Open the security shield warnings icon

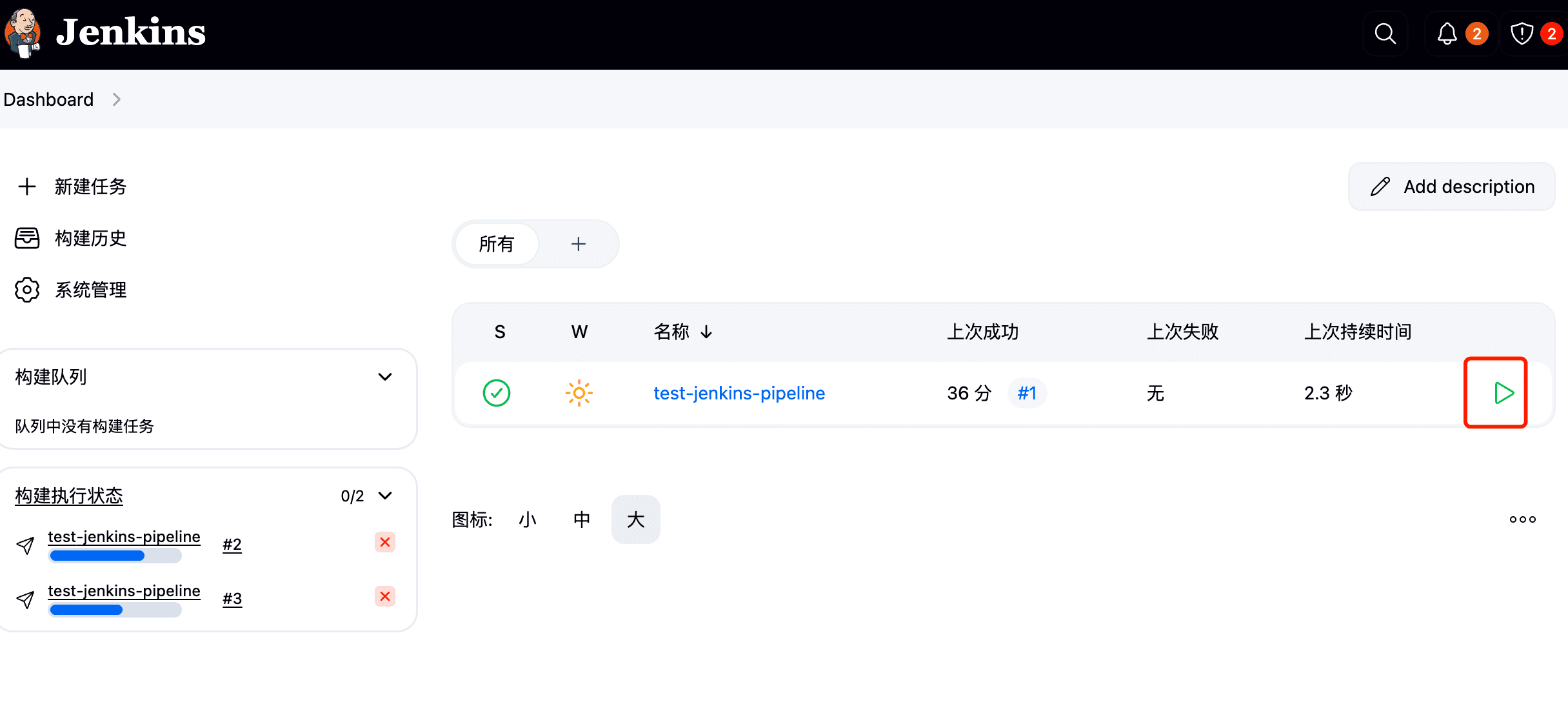(x=1522, y=34)
